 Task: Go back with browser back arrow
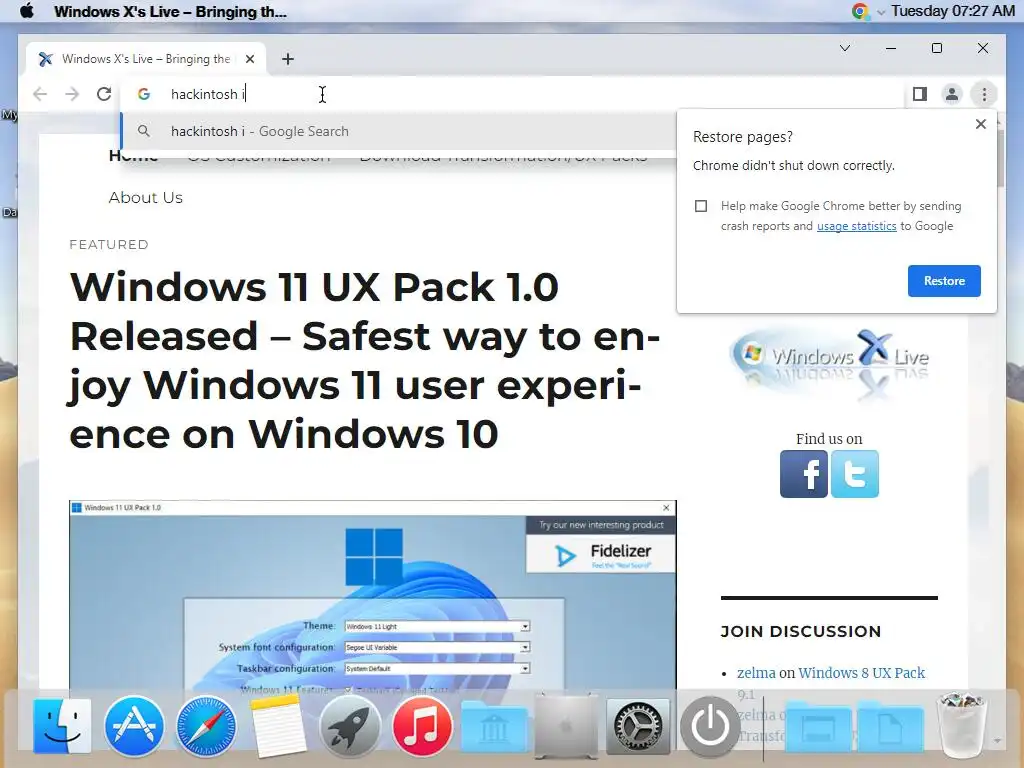[x=40, y=94]
